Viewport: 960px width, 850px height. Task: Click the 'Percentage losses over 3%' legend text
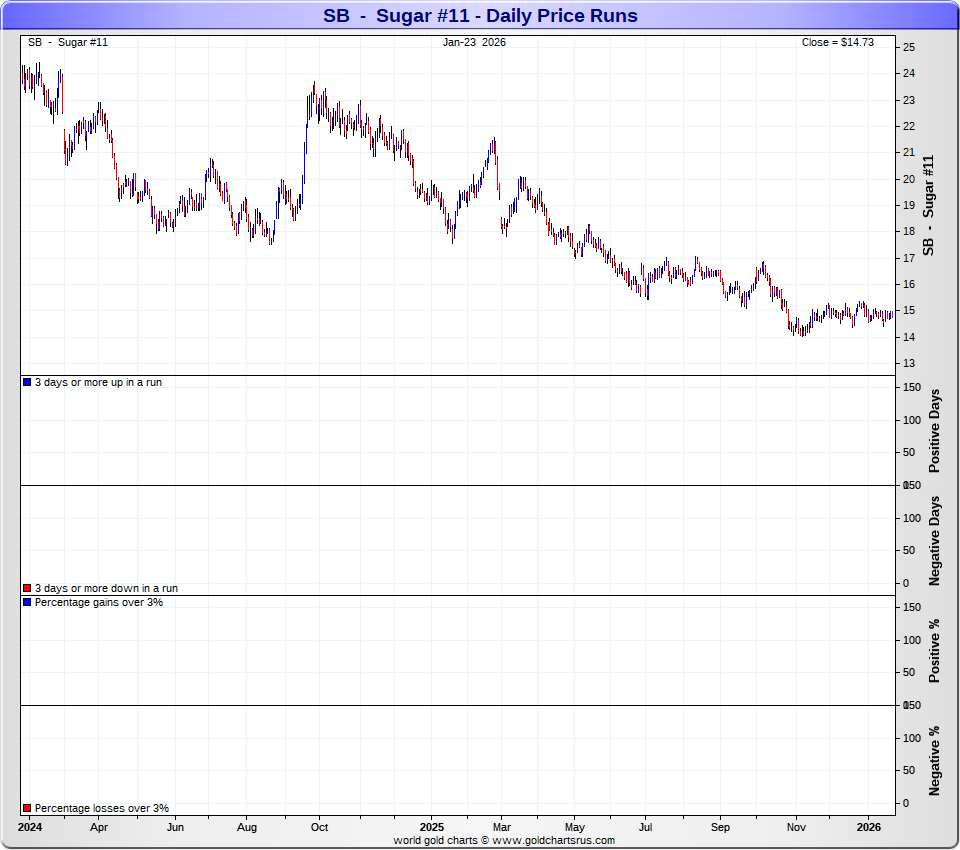pos(102,808)
